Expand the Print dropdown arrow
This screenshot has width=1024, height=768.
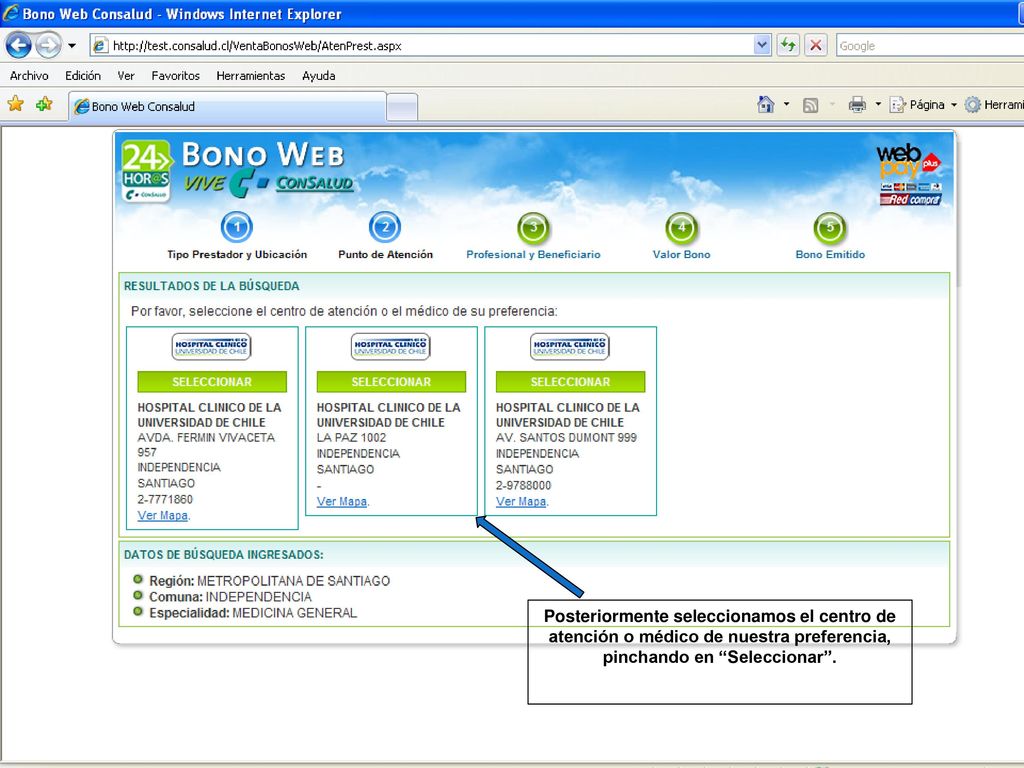[x=878, y=104]
